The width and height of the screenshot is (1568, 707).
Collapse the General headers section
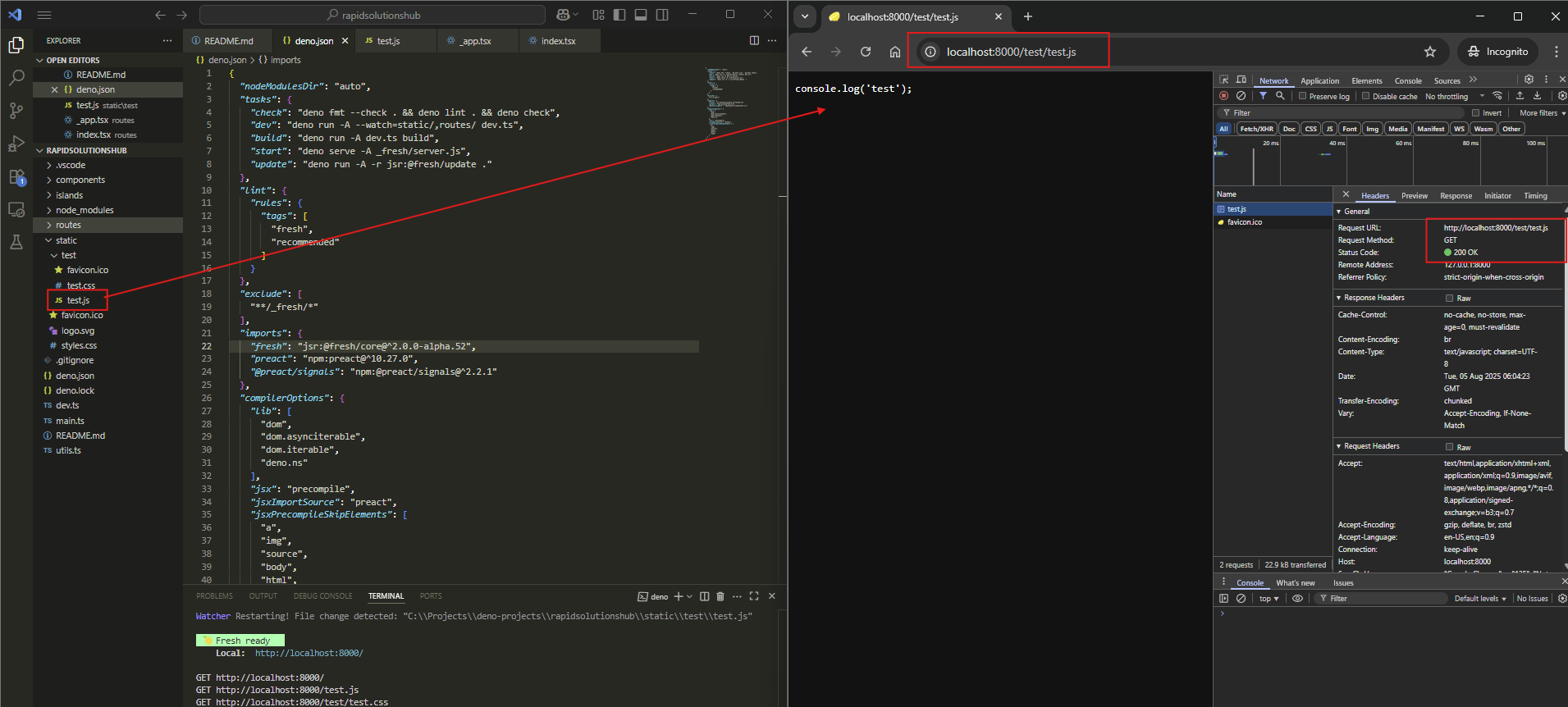click(x=1354, y=212)
